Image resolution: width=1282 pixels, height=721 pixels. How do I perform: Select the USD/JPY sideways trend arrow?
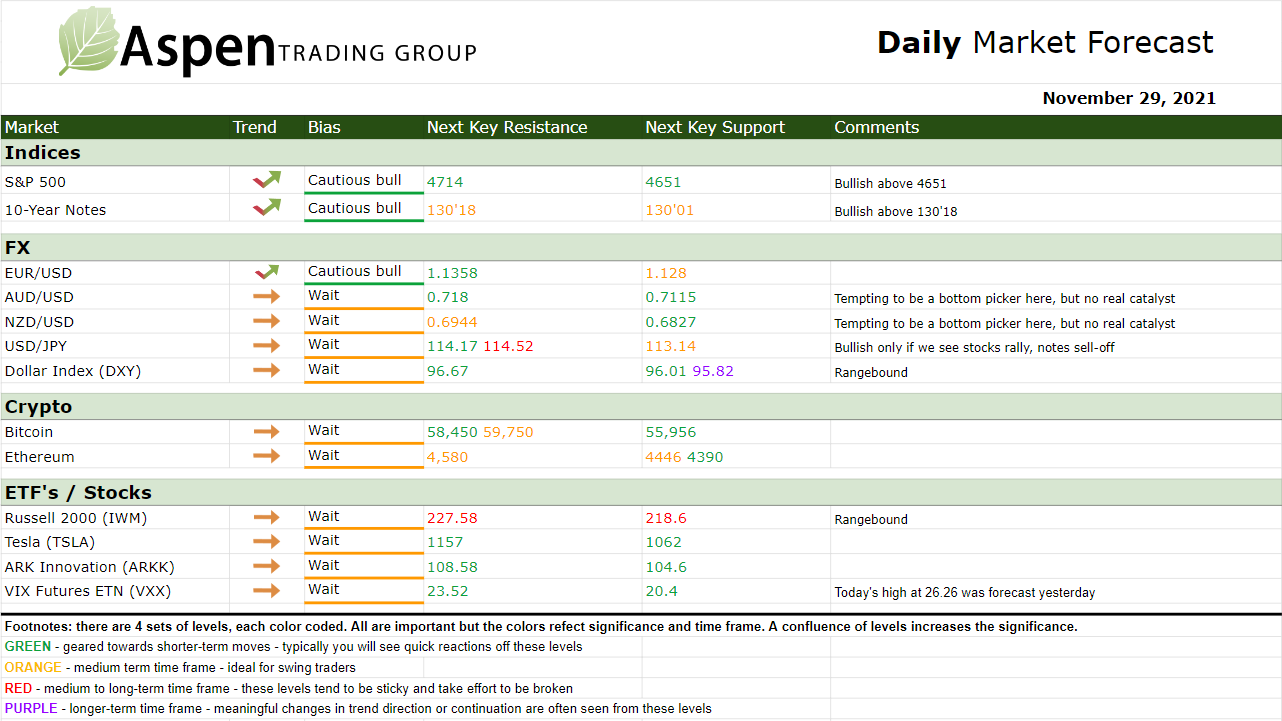(x=267, y=346)
